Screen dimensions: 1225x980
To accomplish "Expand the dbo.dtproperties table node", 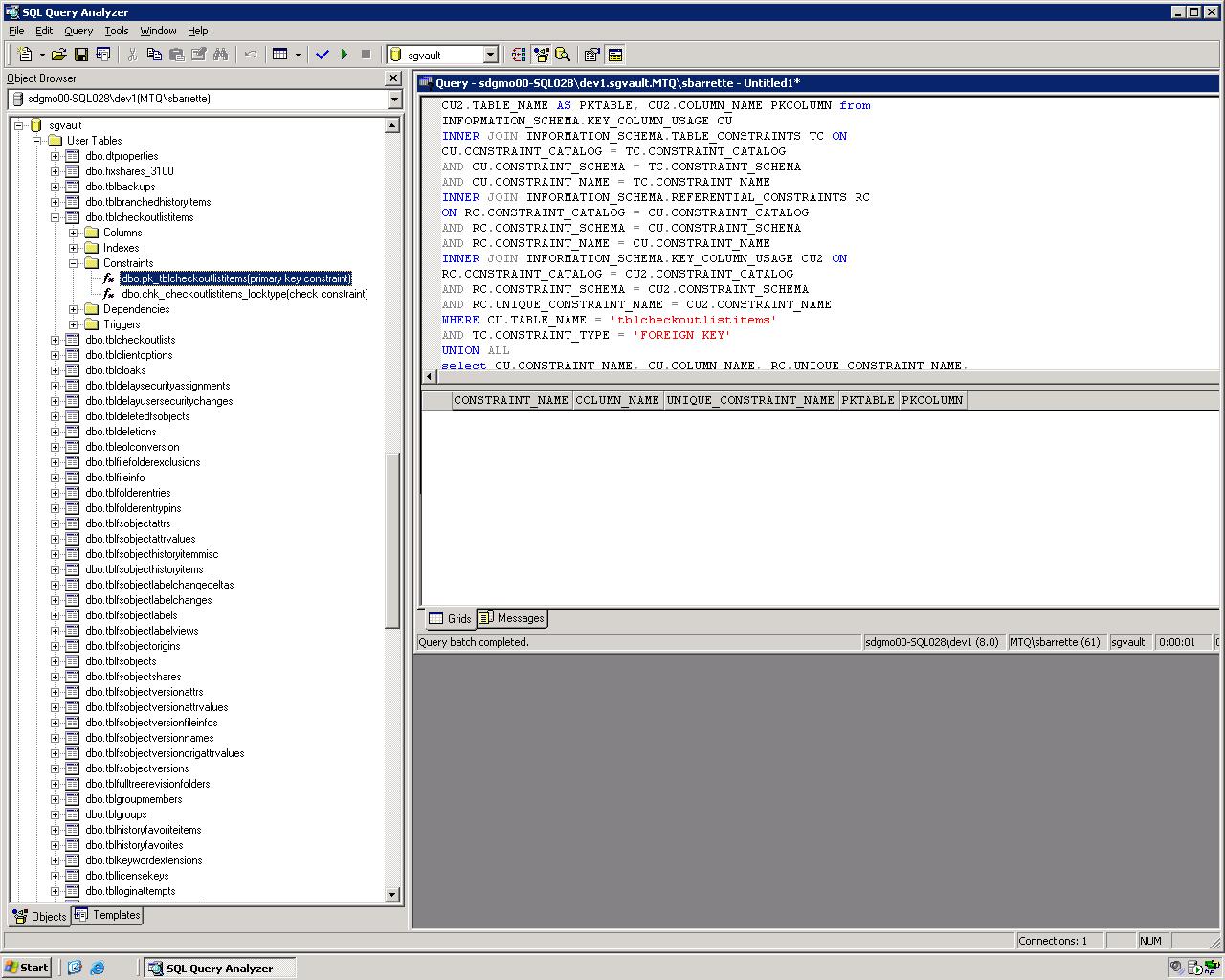I will click(x=55, y=156).
